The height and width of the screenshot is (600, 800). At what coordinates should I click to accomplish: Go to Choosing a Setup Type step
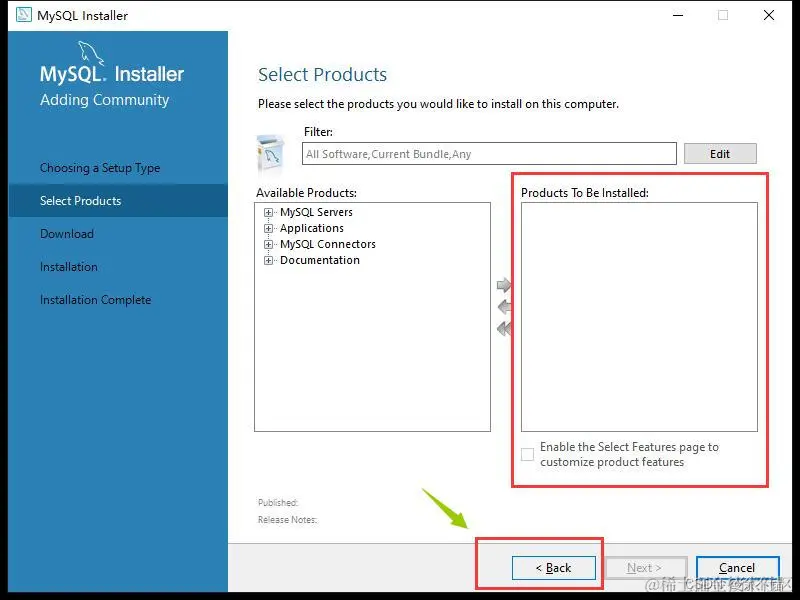[x=100, y=168]
